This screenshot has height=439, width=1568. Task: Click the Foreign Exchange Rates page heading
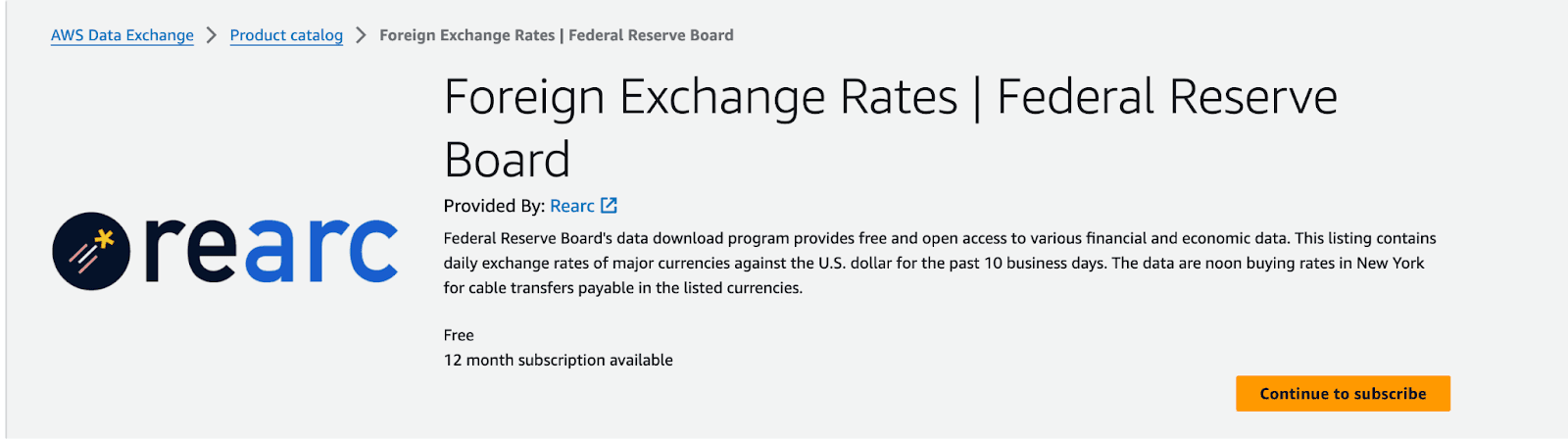coord(890,98)
